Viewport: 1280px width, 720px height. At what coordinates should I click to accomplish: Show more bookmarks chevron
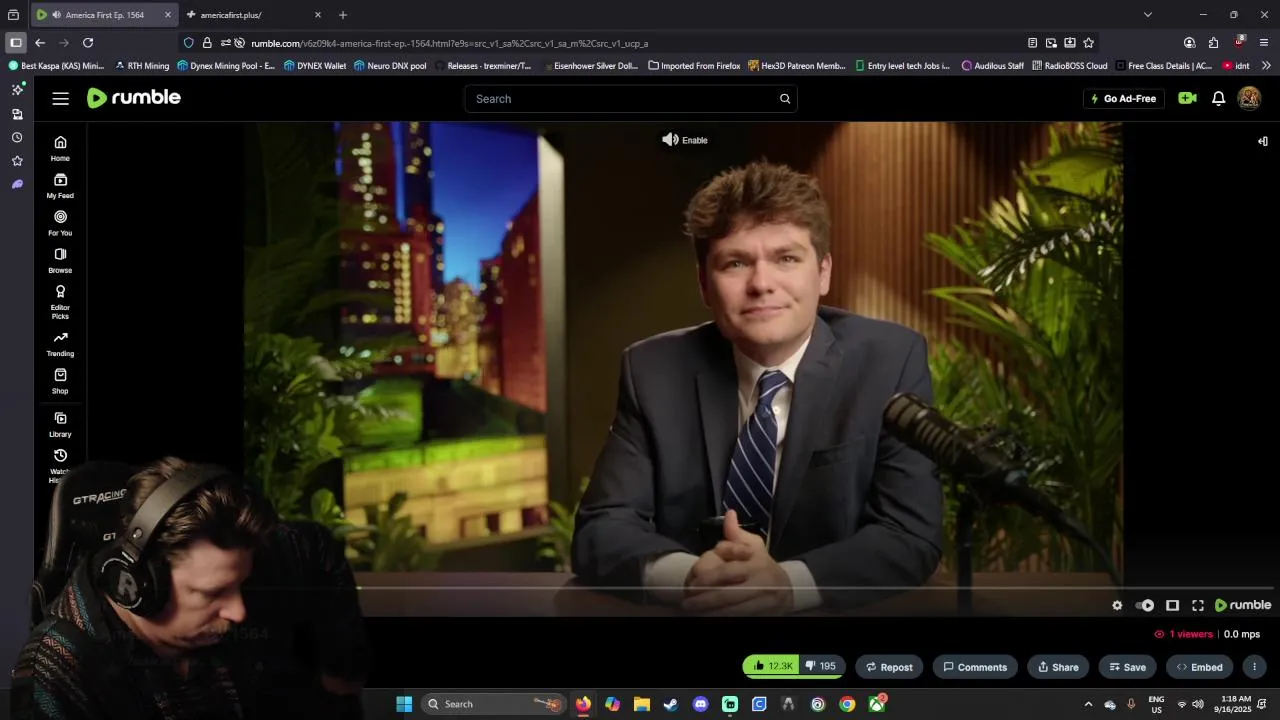tap(1266, 66)
